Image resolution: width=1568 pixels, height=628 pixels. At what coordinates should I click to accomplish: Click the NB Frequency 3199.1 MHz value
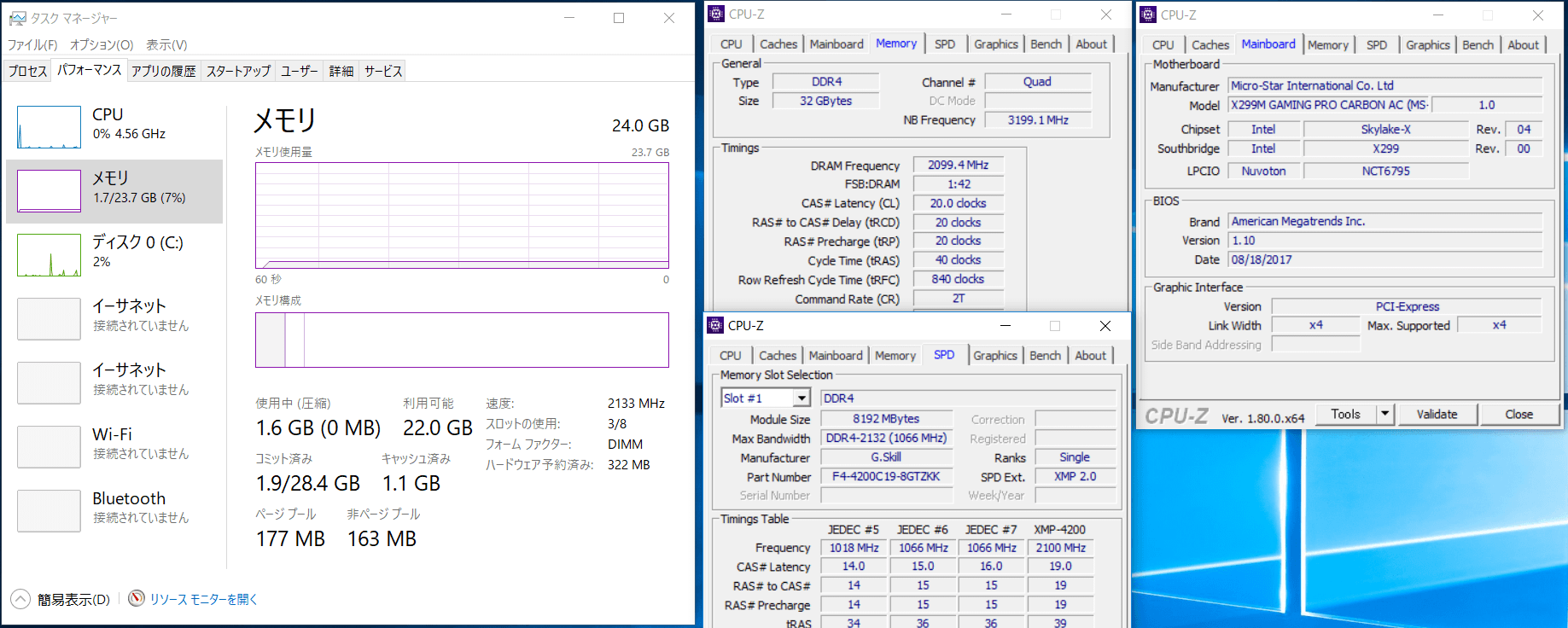(x=1038, y=120)
